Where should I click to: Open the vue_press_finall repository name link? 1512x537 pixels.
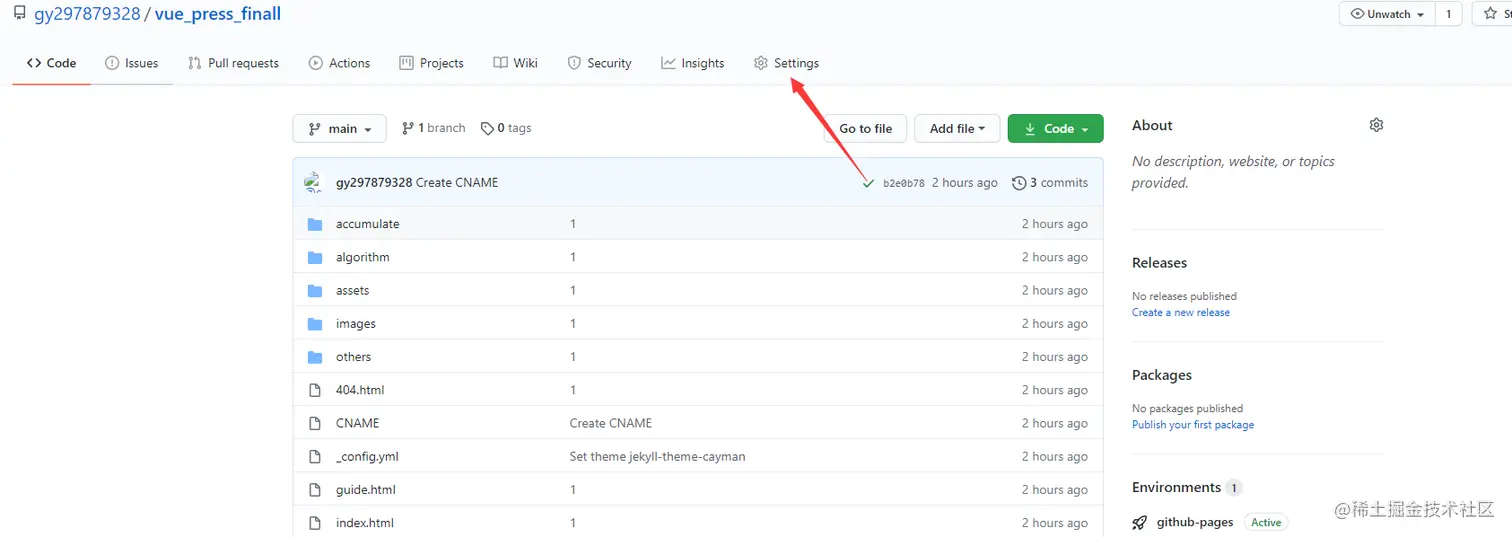click(218, 14)
